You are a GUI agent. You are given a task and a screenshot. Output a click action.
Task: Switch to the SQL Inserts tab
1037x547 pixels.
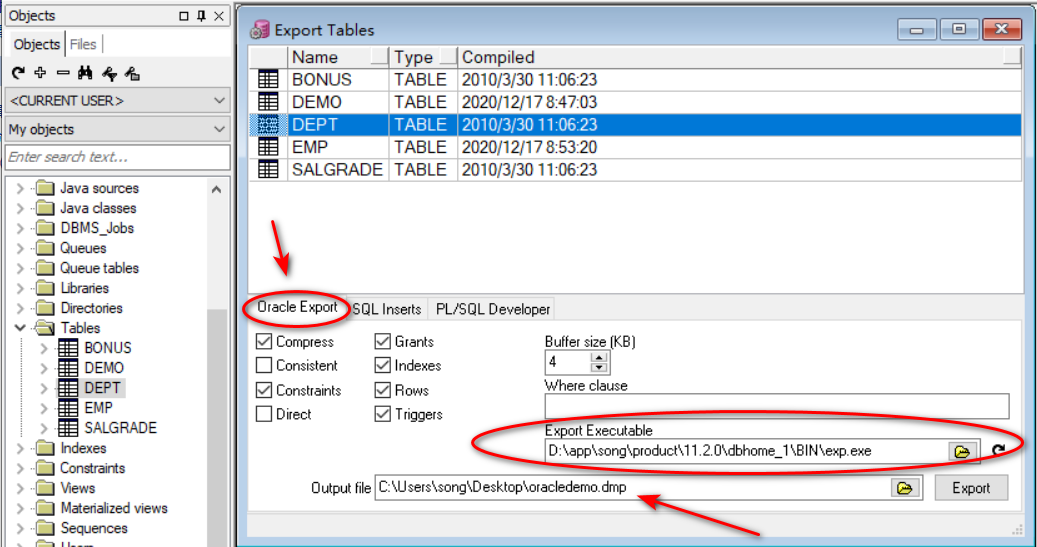[x=387, y=309]
